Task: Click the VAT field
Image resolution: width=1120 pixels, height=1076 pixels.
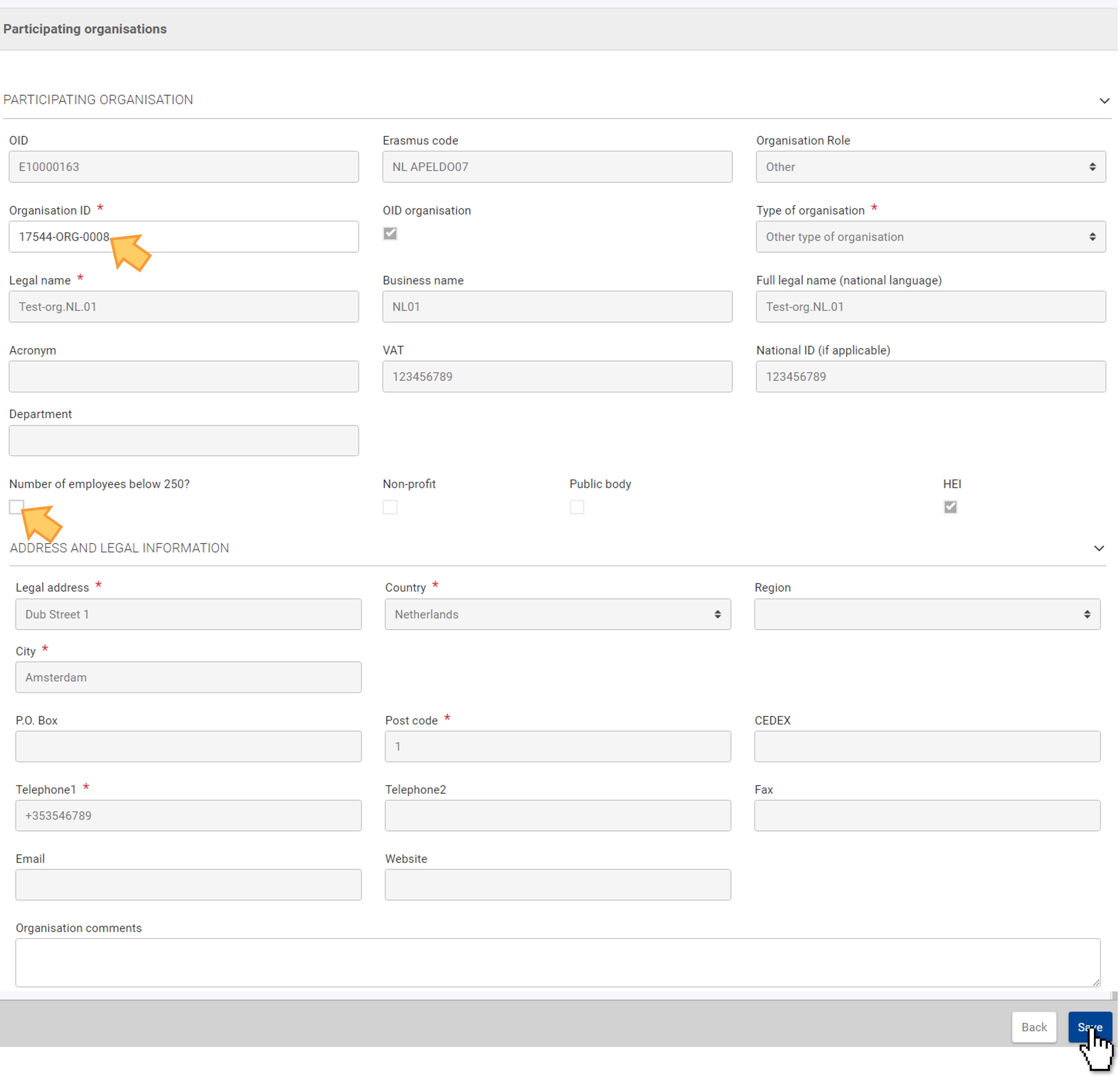Action: pos(558,377)
